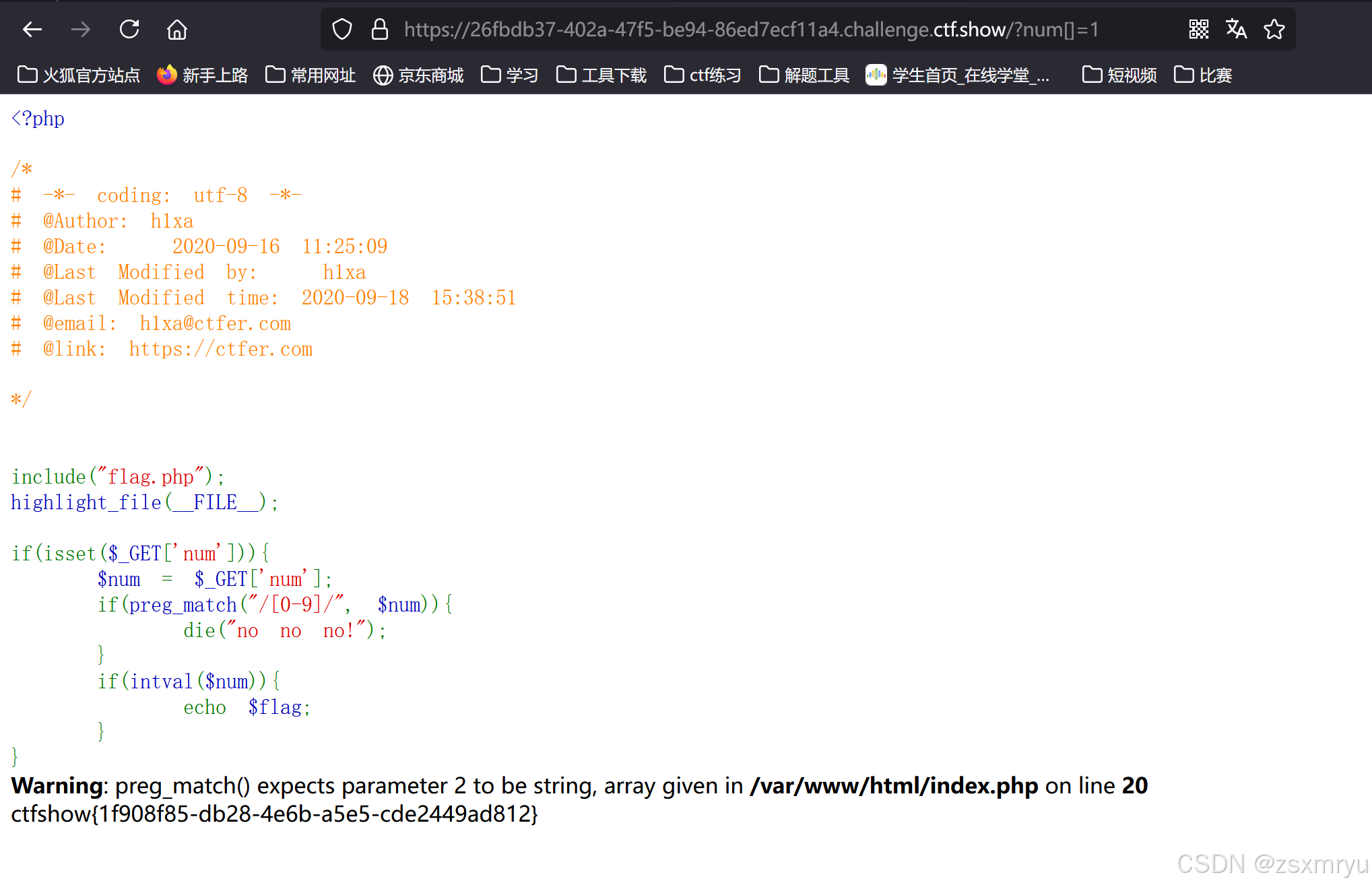Viewport: 1372px width, 887px height.
Task: Click the 京东商城 globe bookmark icon
Action: tap(383, 75)
